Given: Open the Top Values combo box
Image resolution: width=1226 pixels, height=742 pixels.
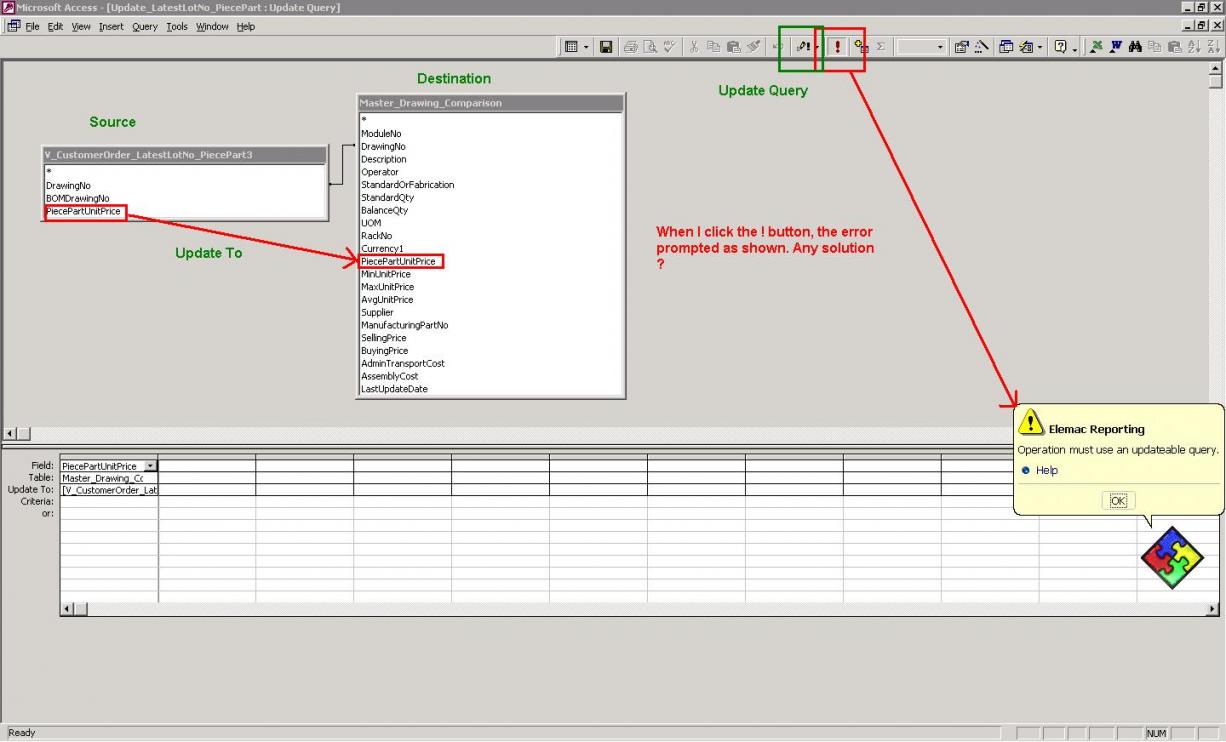Looking at the screenshot, I should [921, 47].
